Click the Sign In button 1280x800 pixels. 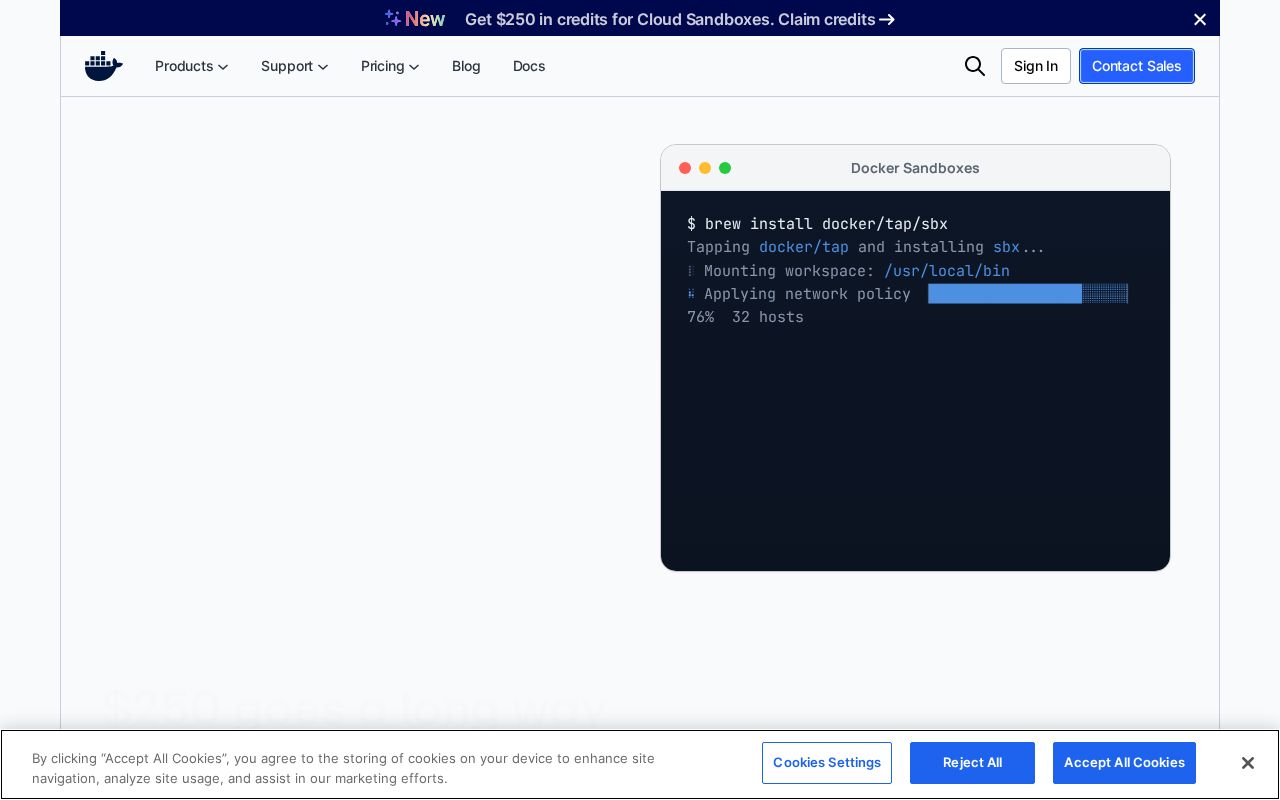point(1036,66)
